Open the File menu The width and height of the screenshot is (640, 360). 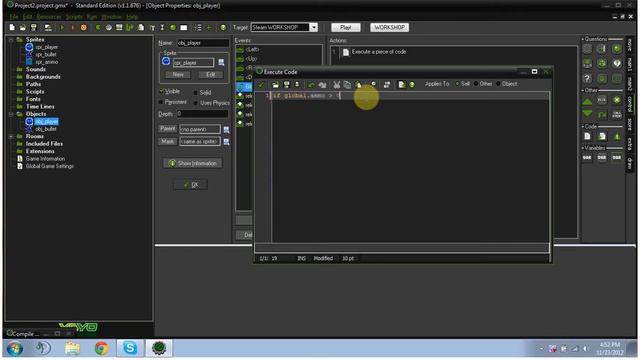point(14,17)
